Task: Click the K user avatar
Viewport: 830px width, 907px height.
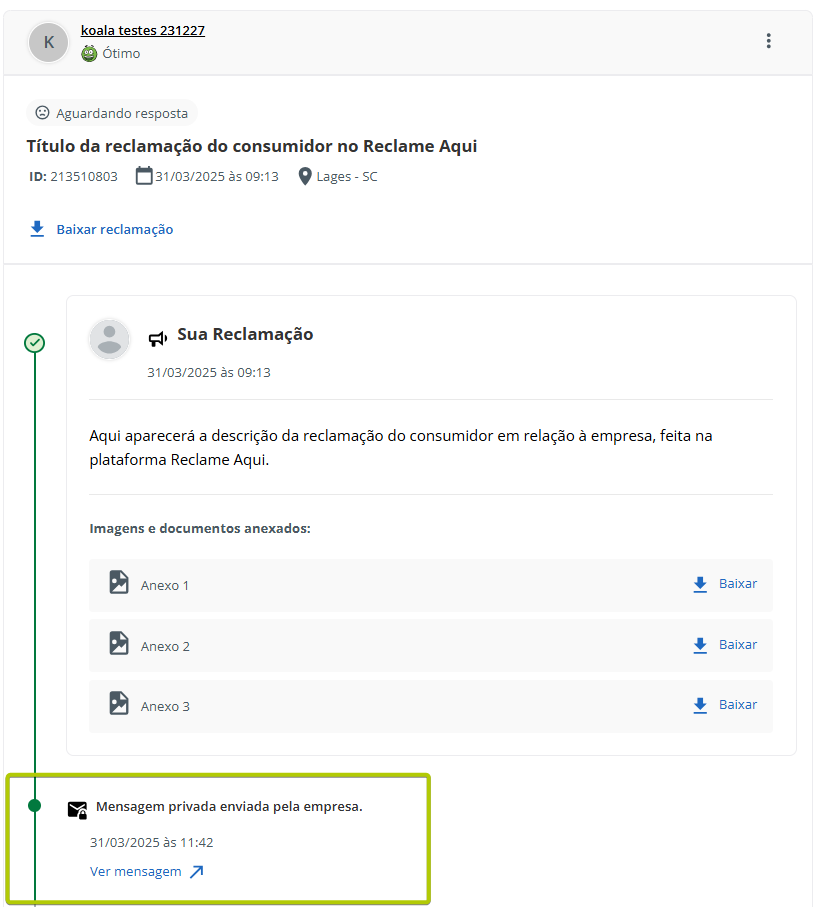Action: click(49, 43)
